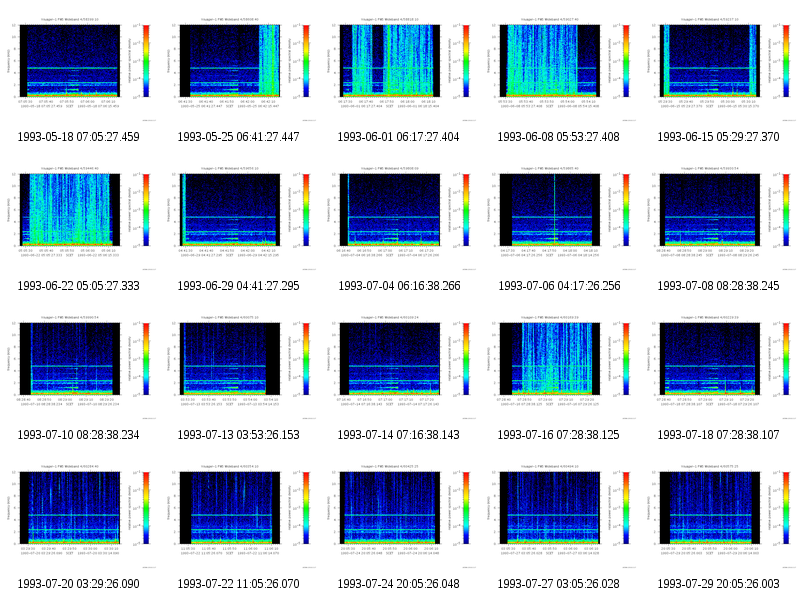This screenshot has width=800, height=596.
Task: Click the caption text 1993-05-25 06:41:27.447
Action: tap(238, 137)
